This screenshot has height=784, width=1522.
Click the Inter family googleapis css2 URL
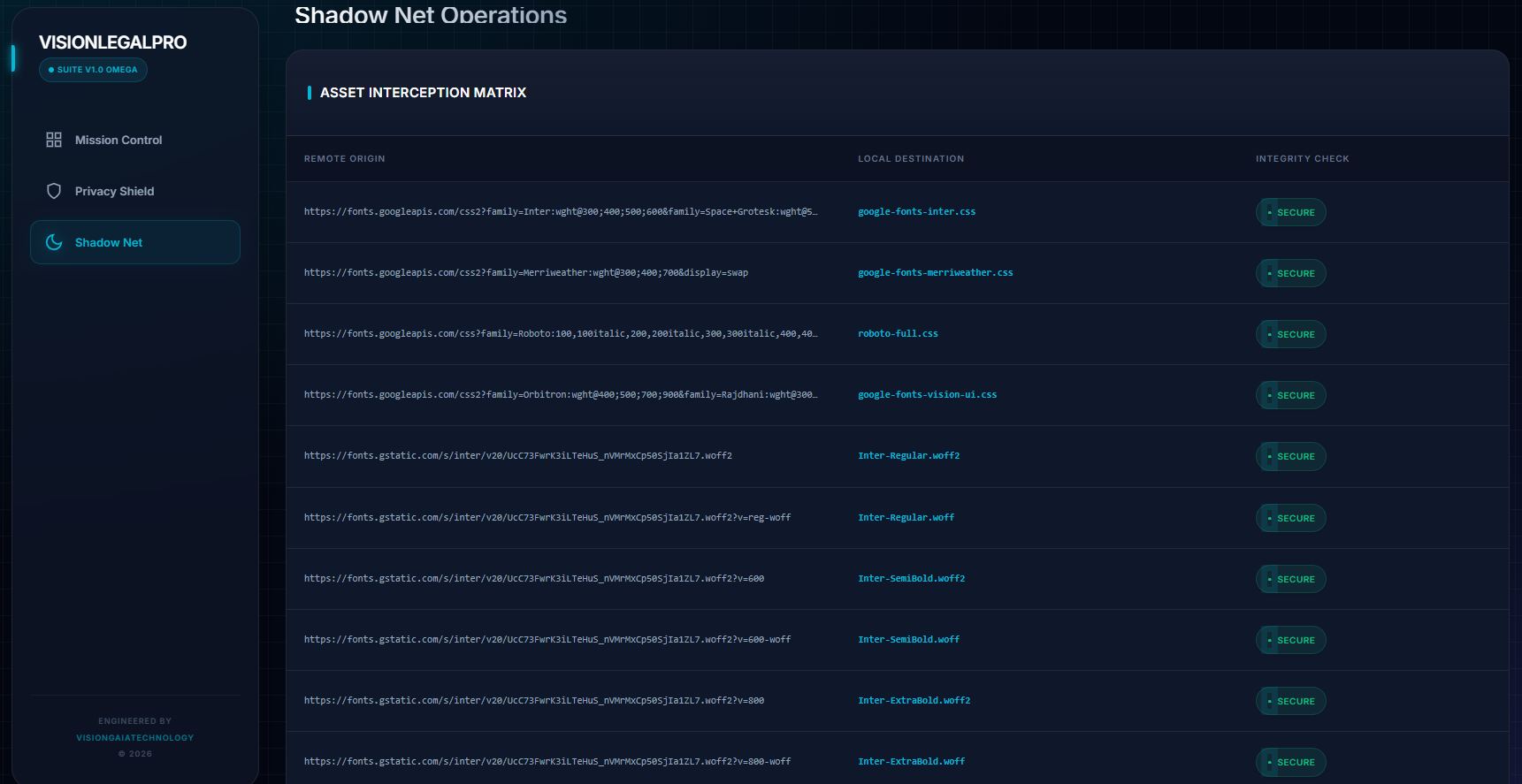(x=561, y=212)
